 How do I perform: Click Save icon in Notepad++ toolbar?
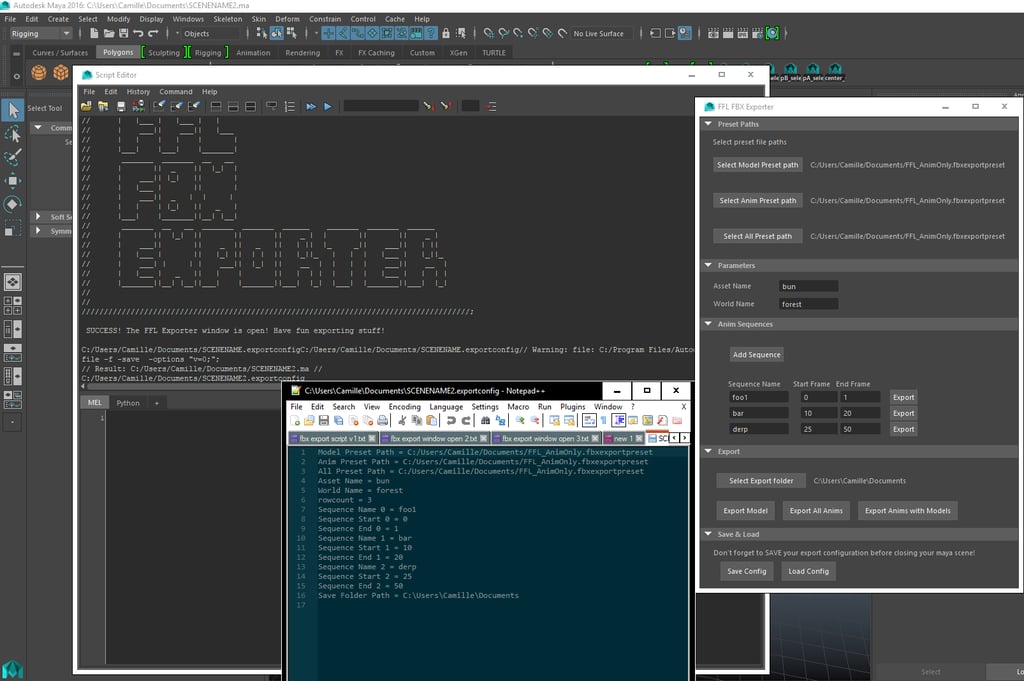[325, 421]
